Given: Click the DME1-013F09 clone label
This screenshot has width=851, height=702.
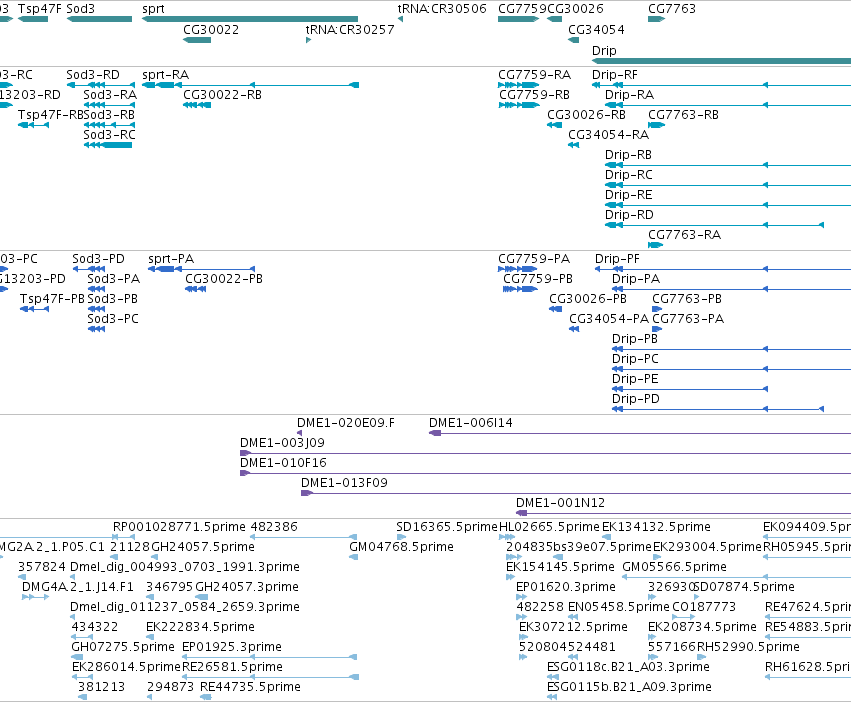Looking at the screenshot, I should pyautogui.click(x=344, y=483).
